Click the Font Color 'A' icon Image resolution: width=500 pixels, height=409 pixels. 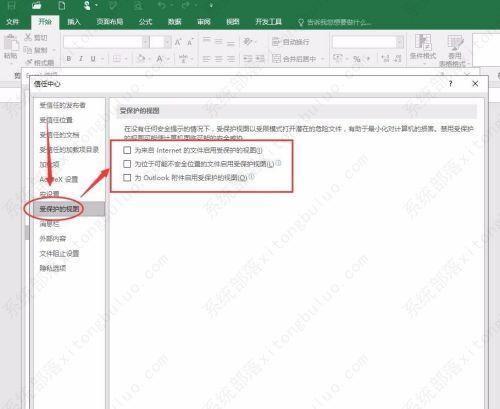click(159, 59)
